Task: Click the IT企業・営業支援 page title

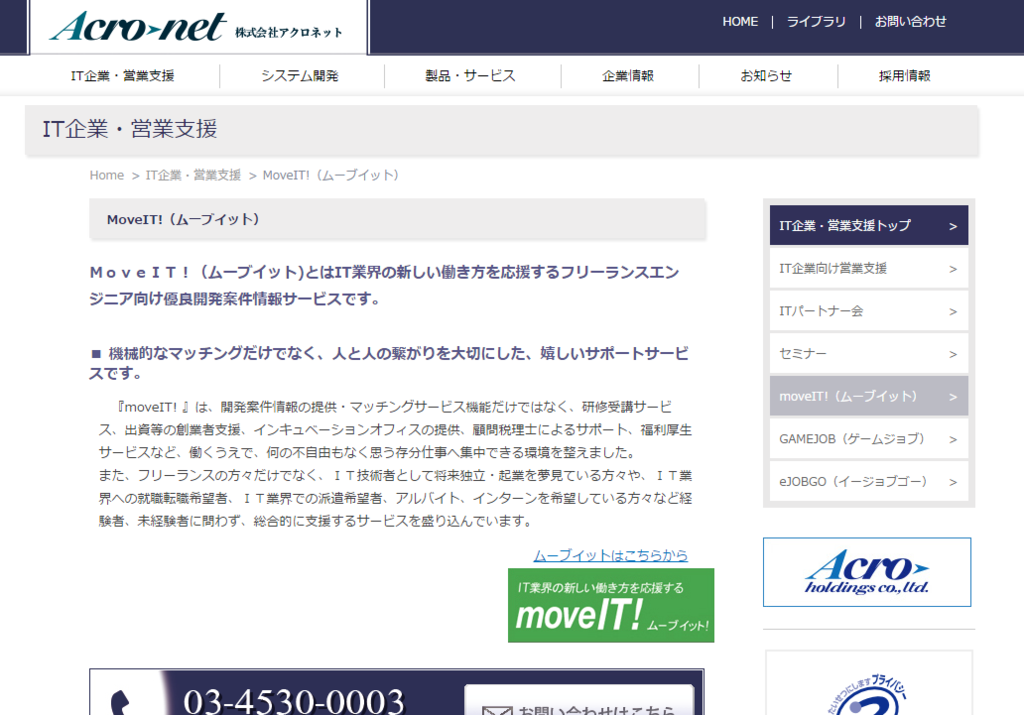Action: (129, 129)
